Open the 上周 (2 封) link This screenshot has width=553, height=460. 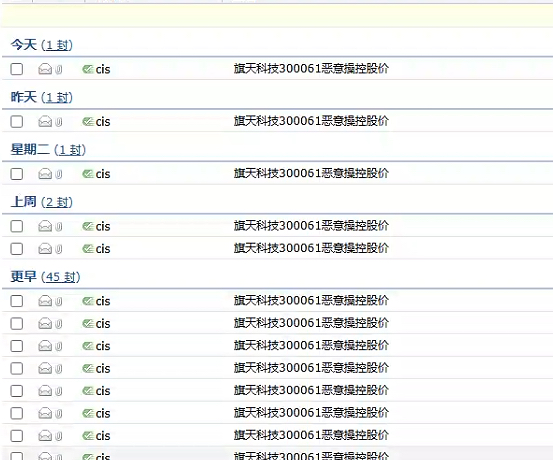click(57, 202)
